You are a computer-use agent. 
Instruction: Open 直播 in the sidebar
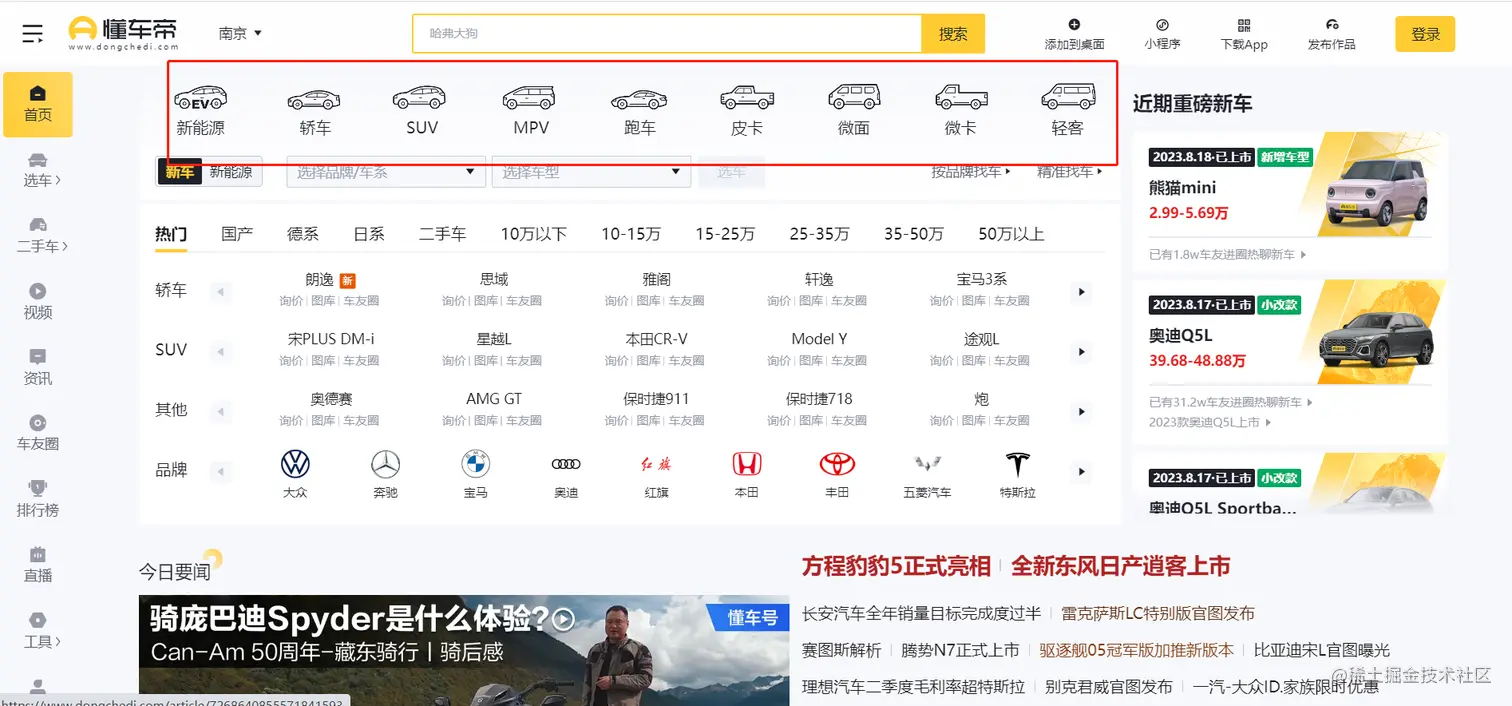[x=38, y=565]
